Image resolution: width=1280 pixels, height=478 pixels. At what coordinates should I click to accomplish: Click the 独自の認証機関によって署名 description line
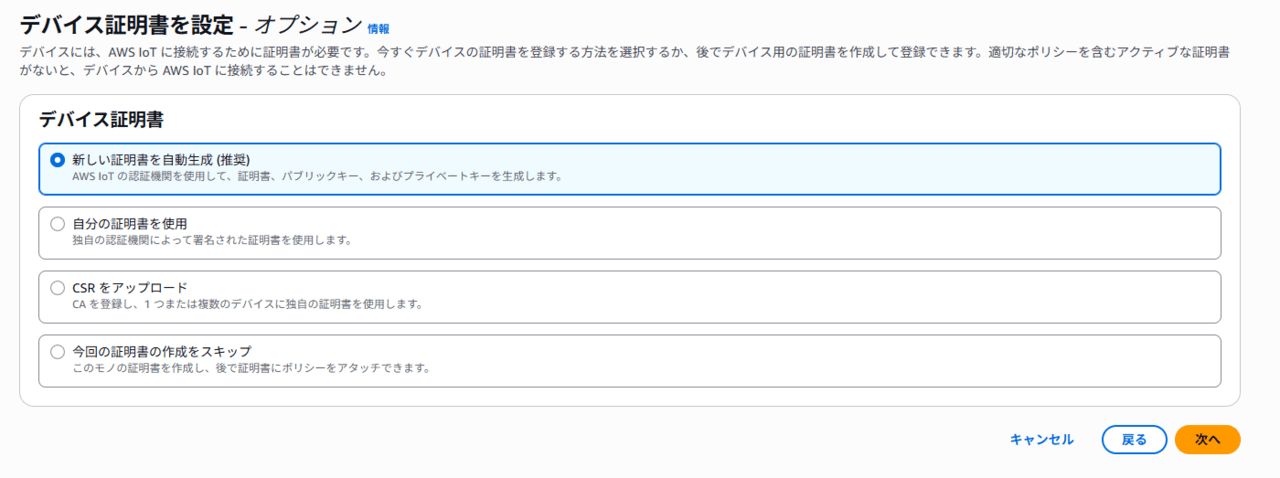pos(212,241)
